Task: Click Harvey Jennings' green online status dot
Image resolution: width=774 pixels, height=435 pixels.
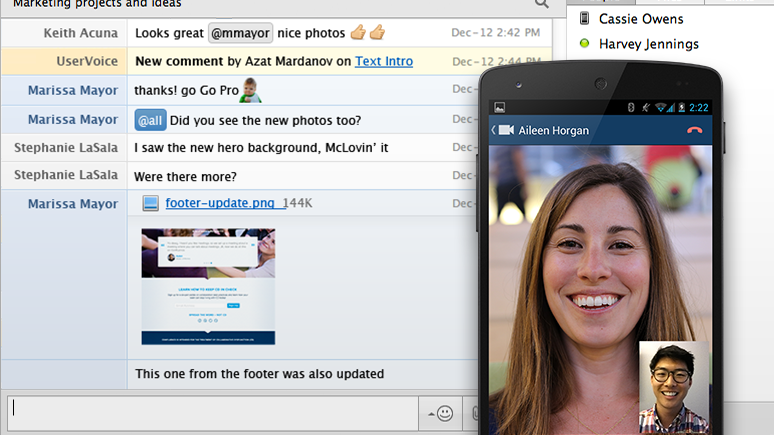Action: [585, 44]
